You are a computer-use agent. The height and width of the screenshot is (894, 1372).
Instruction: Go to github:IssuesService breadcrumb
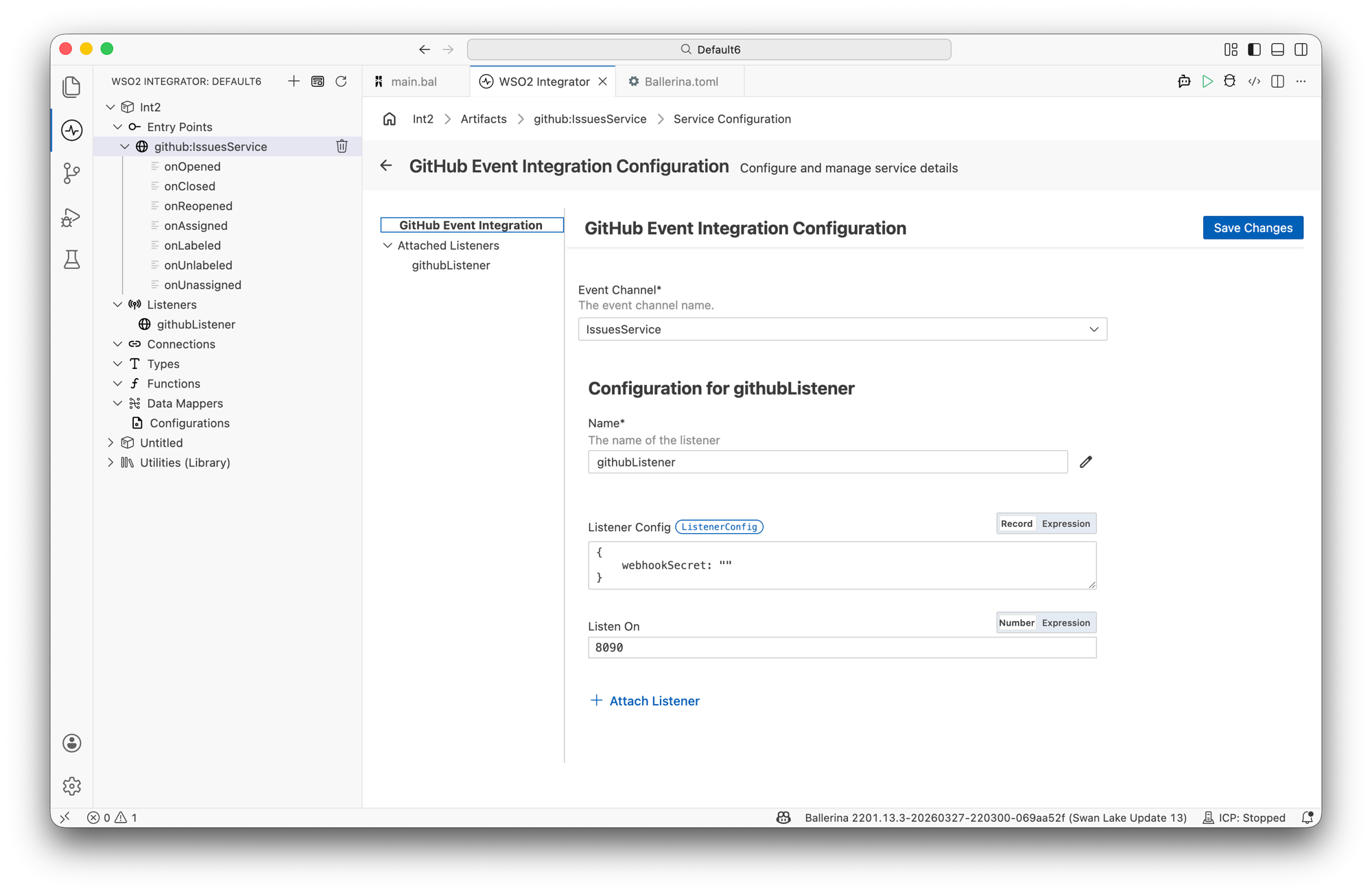(x=590, y=119)
